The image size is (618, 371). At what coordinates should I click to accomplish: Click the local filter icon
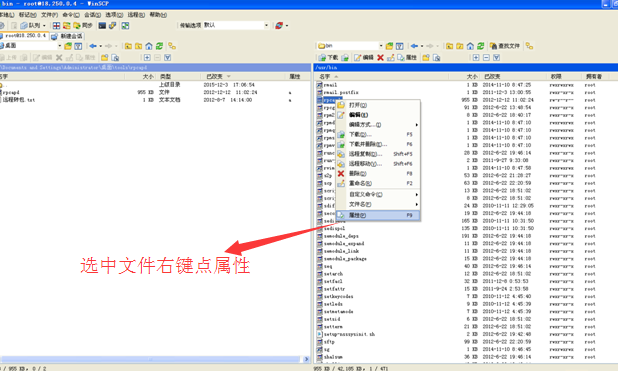(78, 46)
